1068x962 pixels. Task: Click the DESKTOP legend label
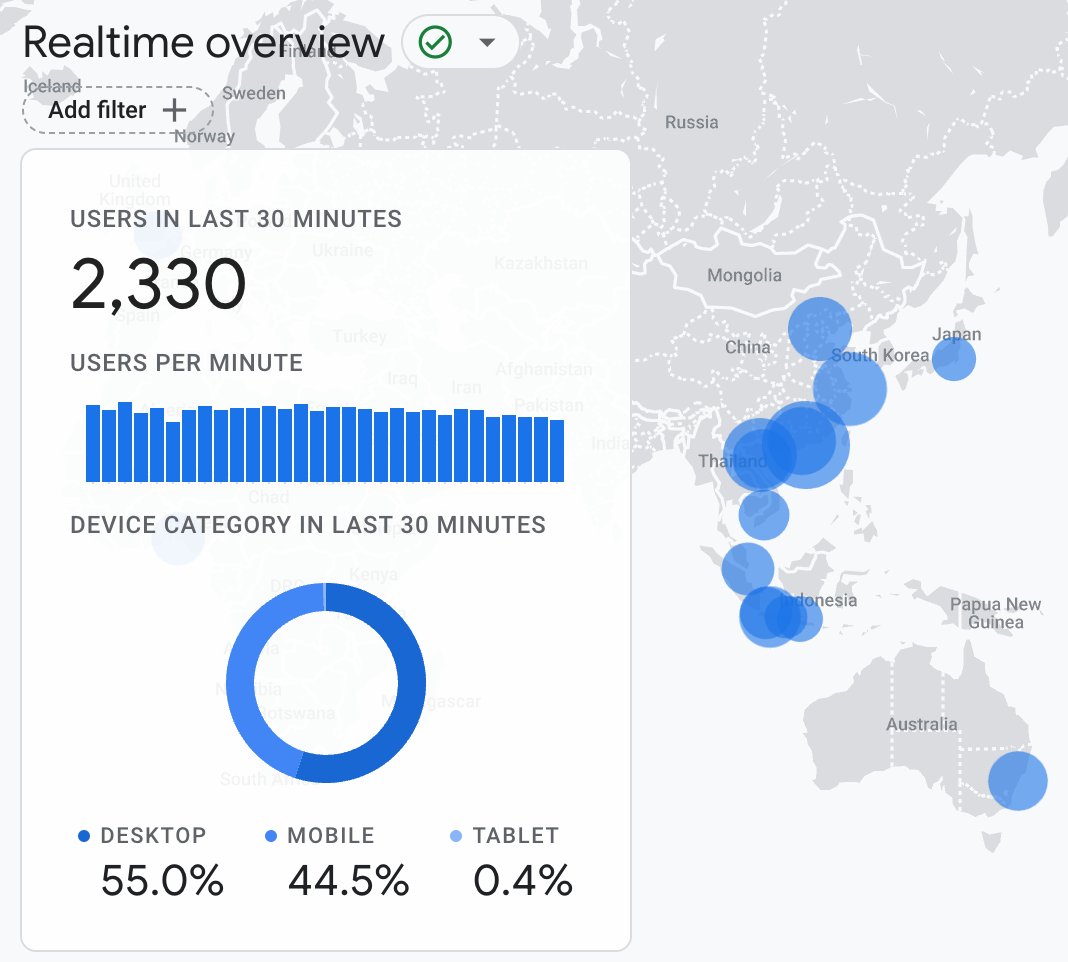point(153,836)
